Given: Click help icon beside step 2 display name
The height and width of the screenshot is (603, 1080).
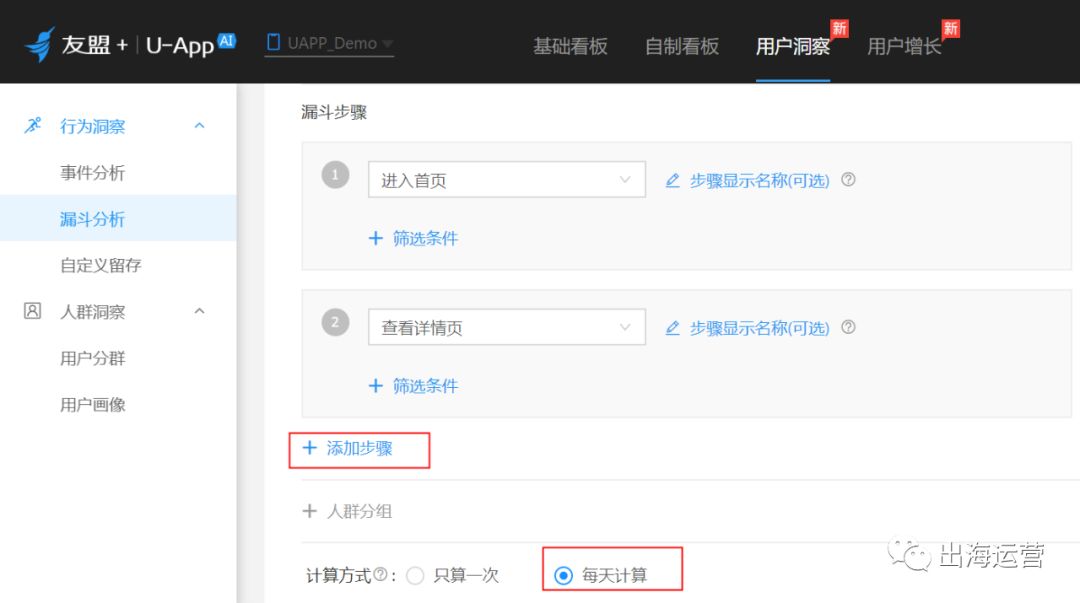Looking at the screenshot, I should tap(848, 327).
